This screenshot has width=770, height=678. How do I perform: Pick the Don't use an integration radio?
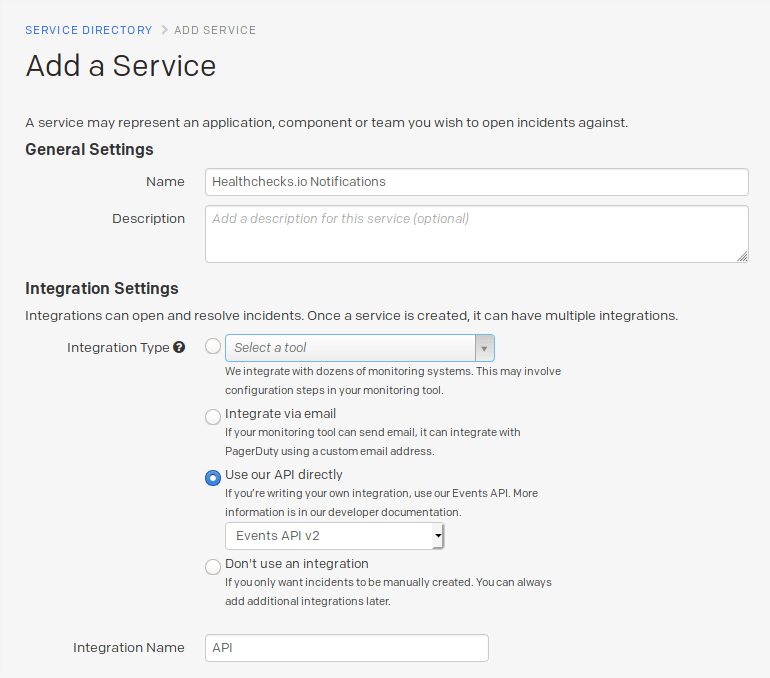coord(213,566)
